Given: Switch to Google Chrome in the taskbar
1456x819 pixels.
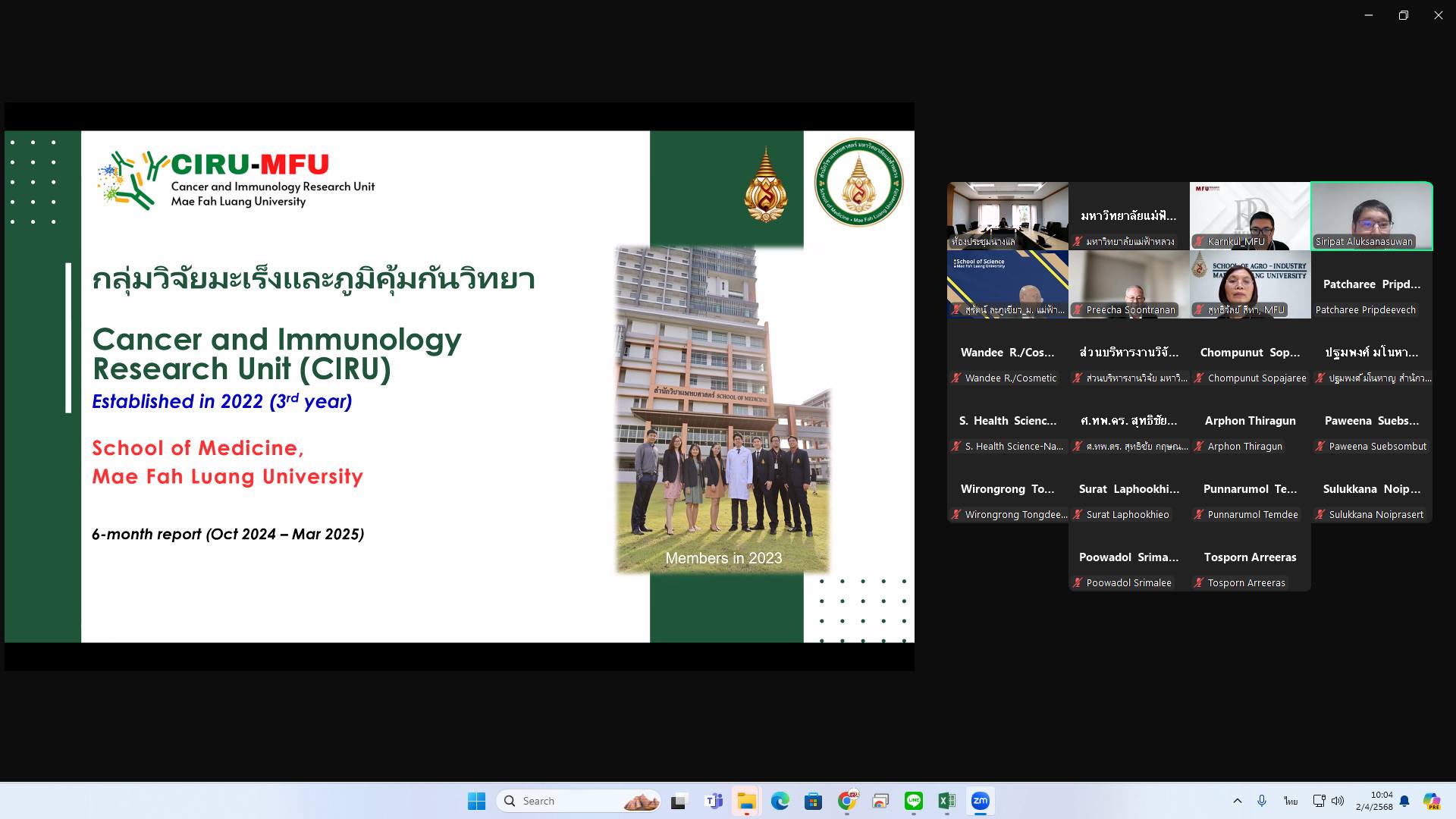Looking at the screenshot, I should coord(846,801).
